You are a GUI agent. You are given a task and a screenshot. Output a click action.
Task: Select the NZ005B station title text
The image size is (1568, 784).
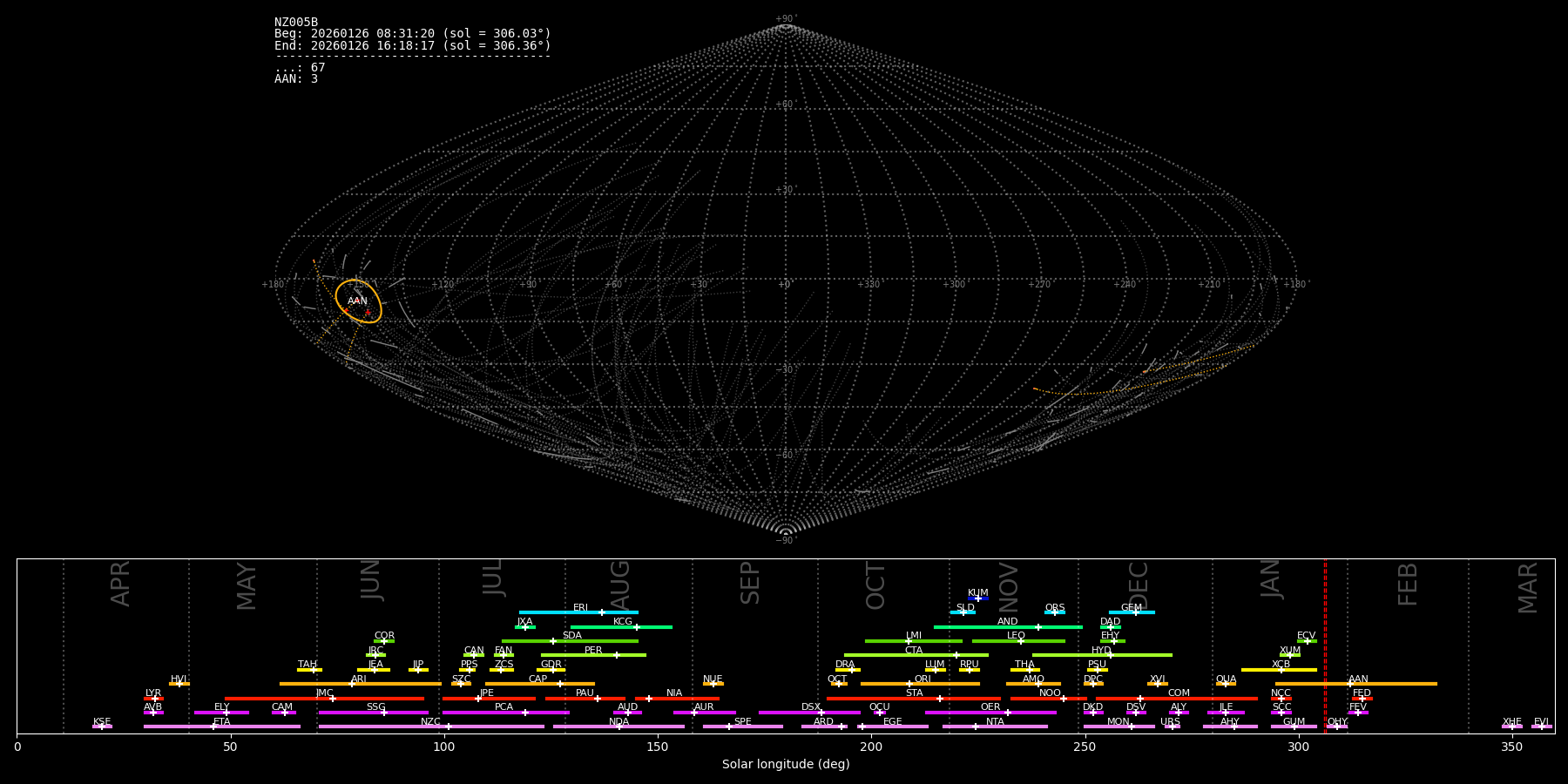296,23
